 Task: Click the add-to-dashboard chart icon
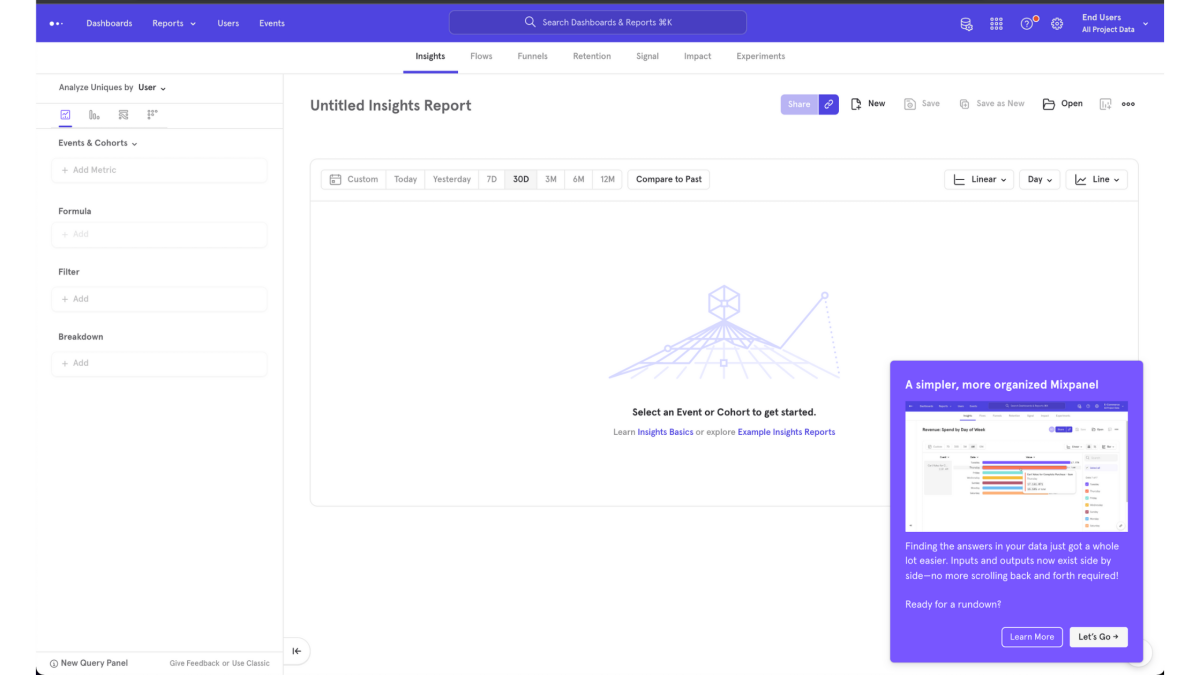(1105, 104)
